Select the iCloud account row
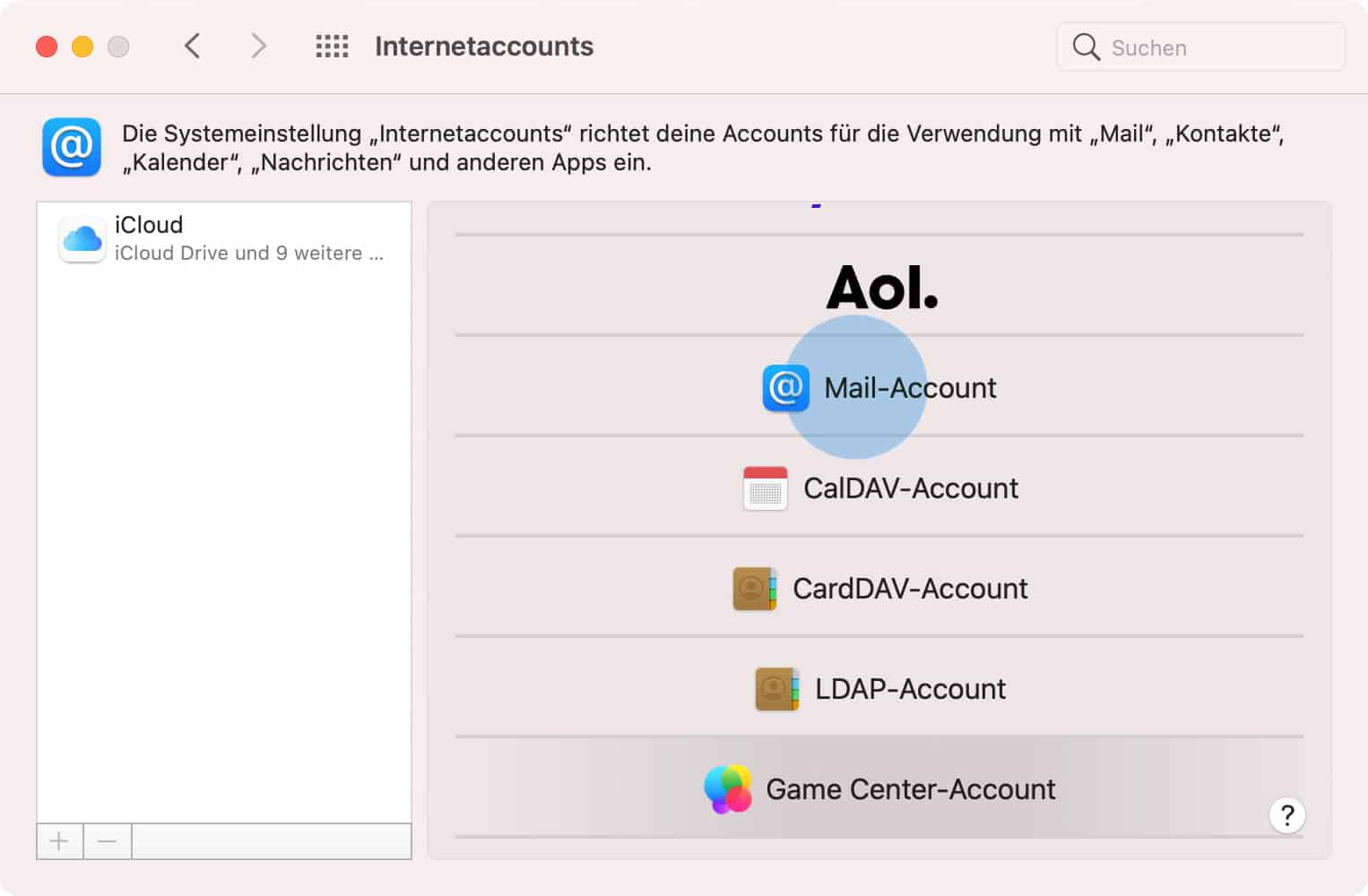The height and width of the screenshot is (896, 1368). [x=224, y=238]
